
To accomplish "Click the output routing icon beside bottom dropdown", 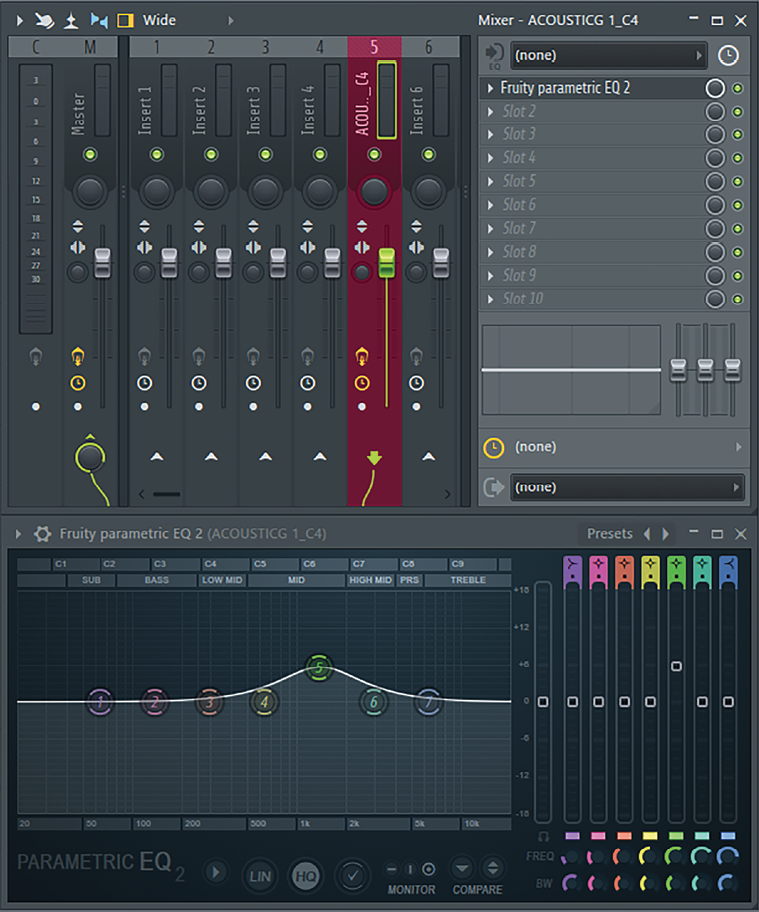I will (494, 487).
